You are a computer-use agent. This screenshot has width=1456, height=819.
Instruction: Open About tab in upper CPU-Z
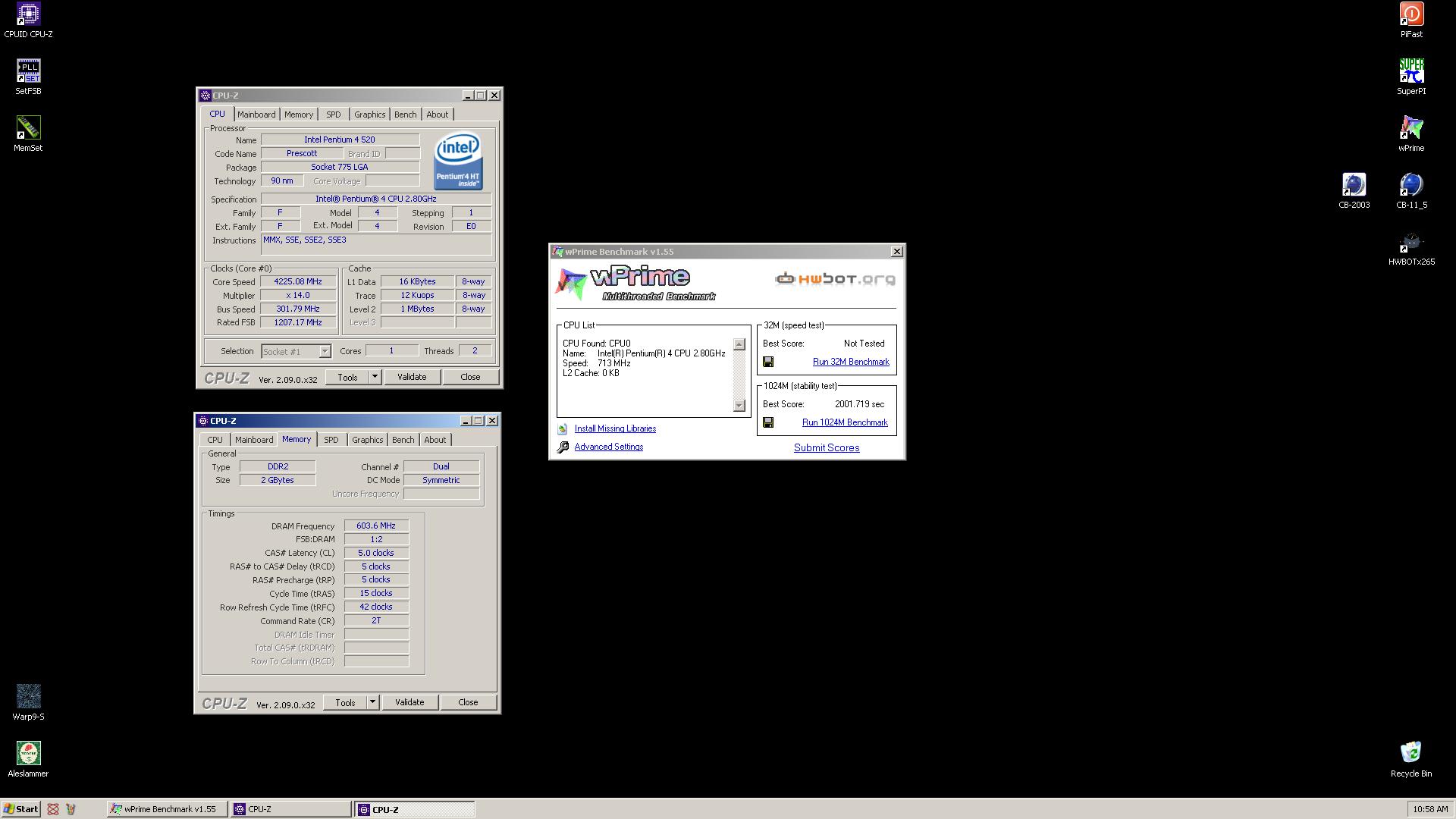tap(437, 115)
